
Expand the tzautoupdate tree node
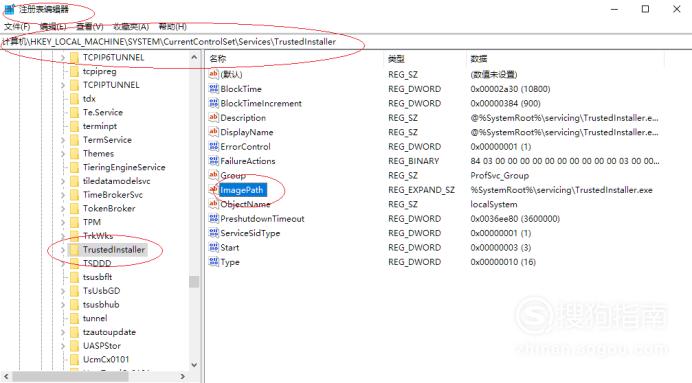(62, 332)
